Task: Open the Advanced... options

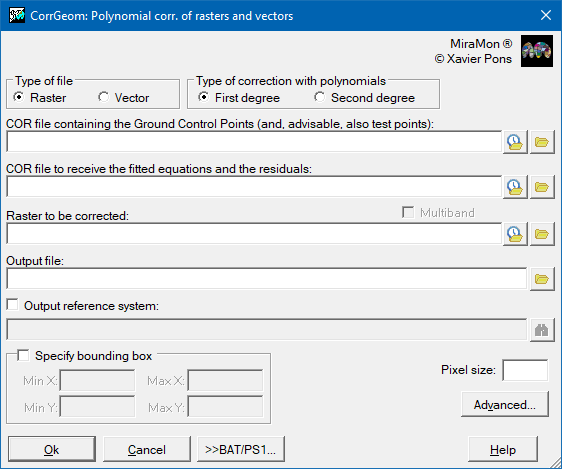Action: [505, 405]
